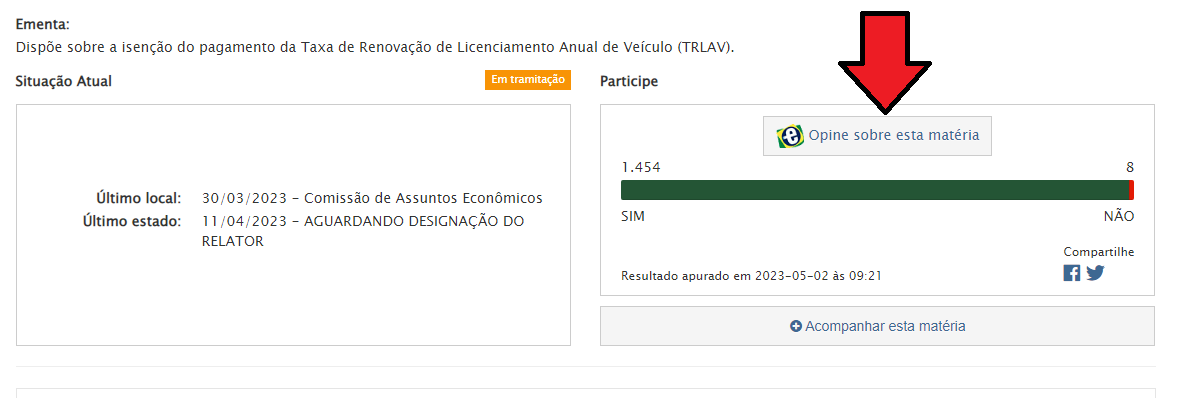Select the 1.454 yes-vote count
The height and width of the screenshot is (398, 1195).
click(640, 168)
